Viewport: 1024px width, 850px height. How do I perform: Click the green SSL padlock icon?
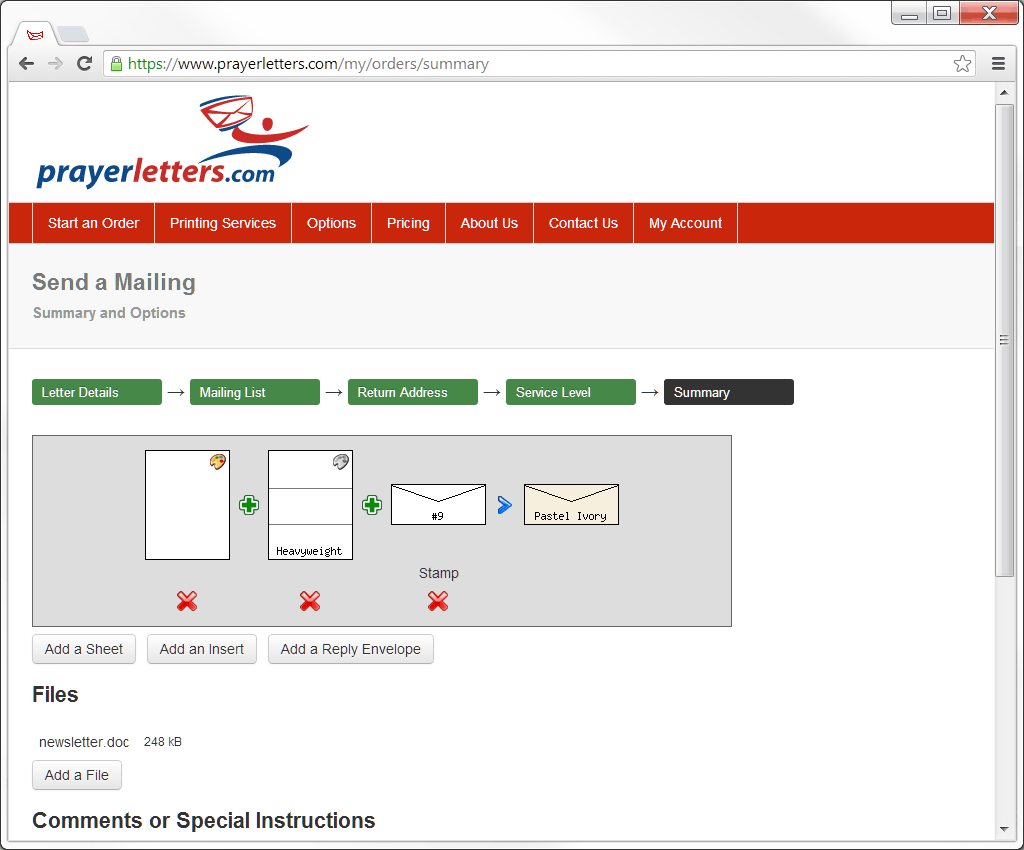[x=116, y=63]
